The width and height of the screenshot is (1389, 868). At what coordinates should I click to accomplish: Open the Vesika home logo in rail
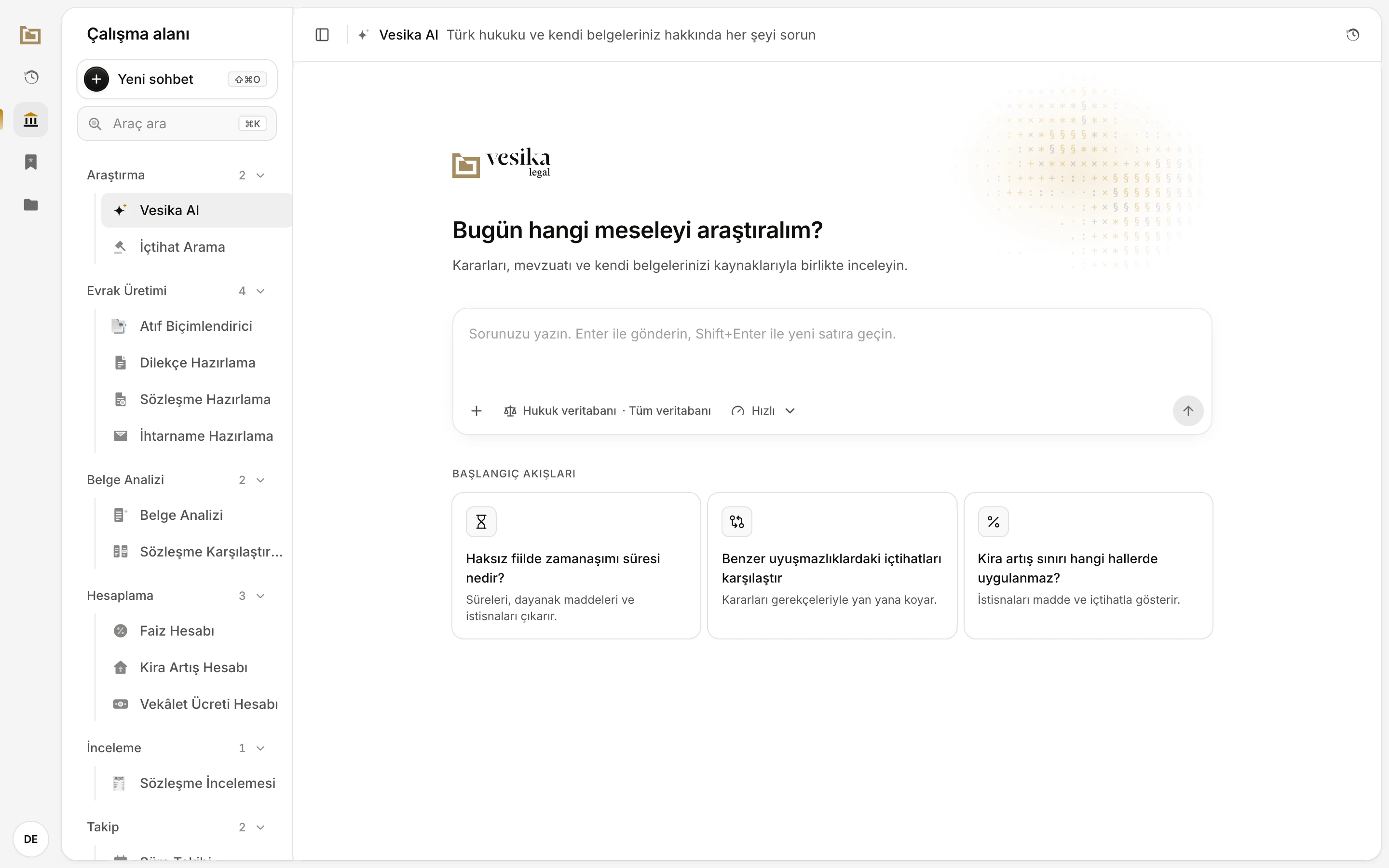pos(30,35)
